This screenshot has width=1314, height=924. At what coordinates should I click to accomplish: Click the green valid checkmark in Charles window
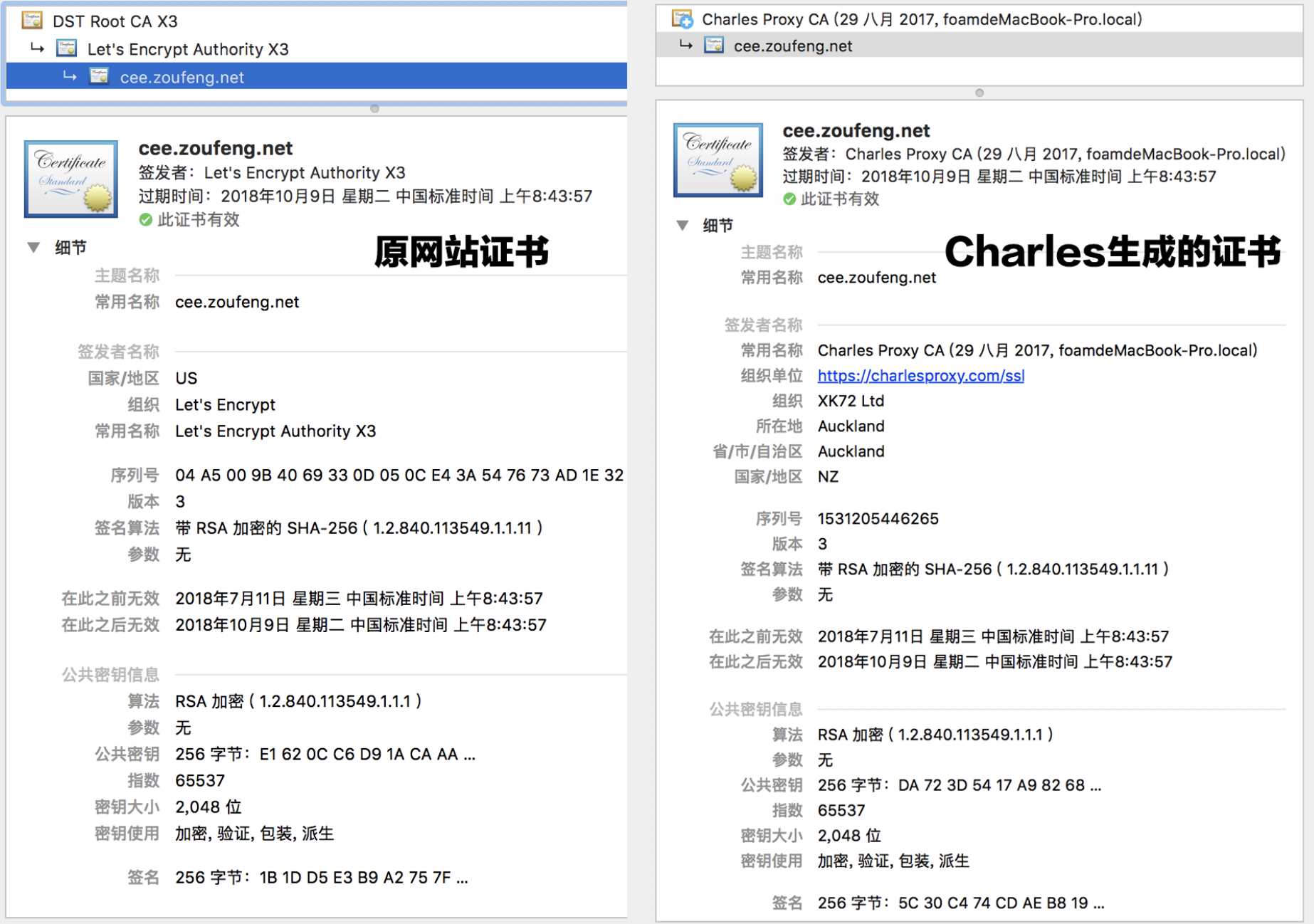click(789, 199)
